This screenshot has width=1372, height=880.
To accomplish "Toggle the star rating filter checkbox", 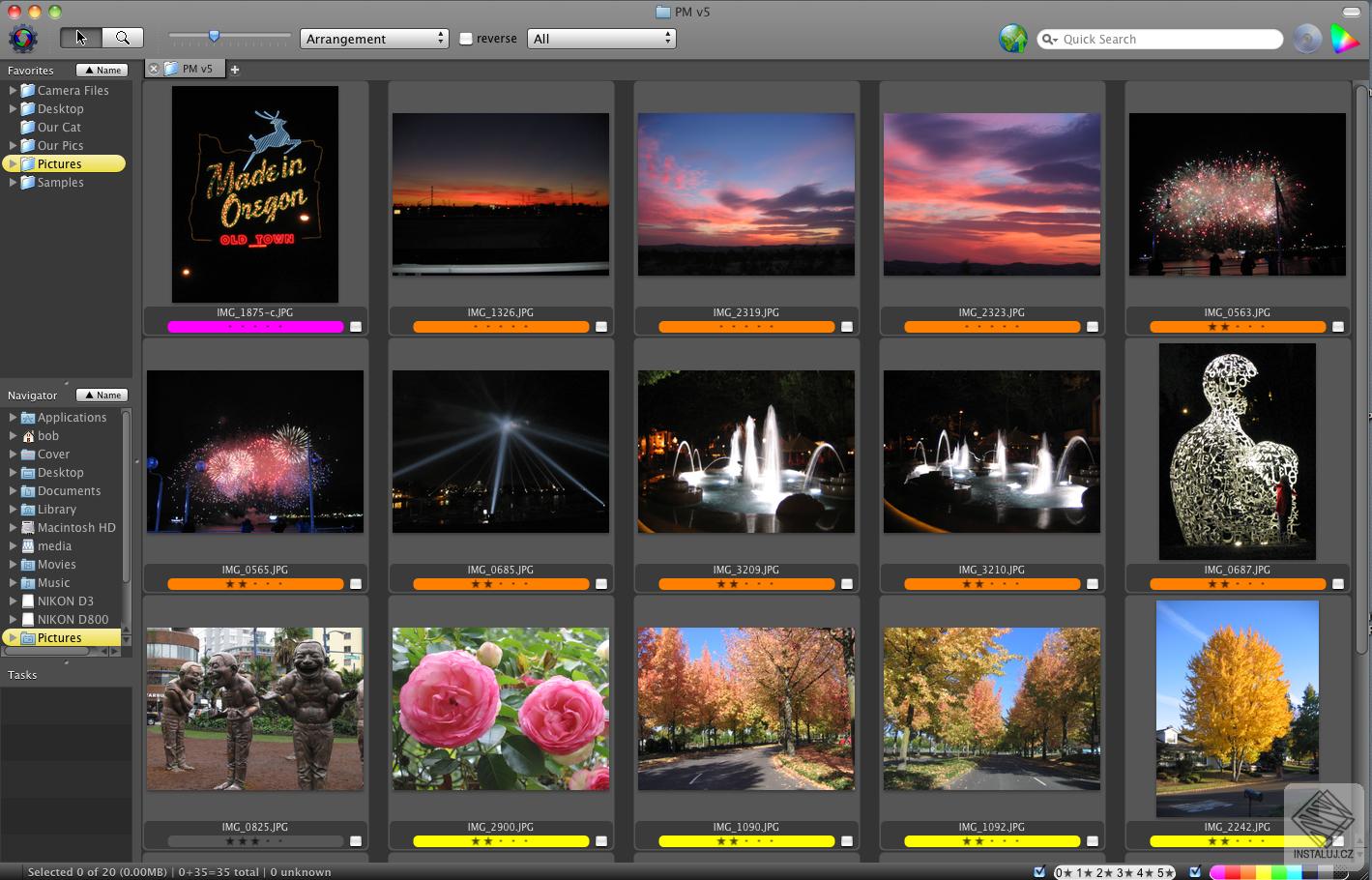I will (x=1039, y=871).
